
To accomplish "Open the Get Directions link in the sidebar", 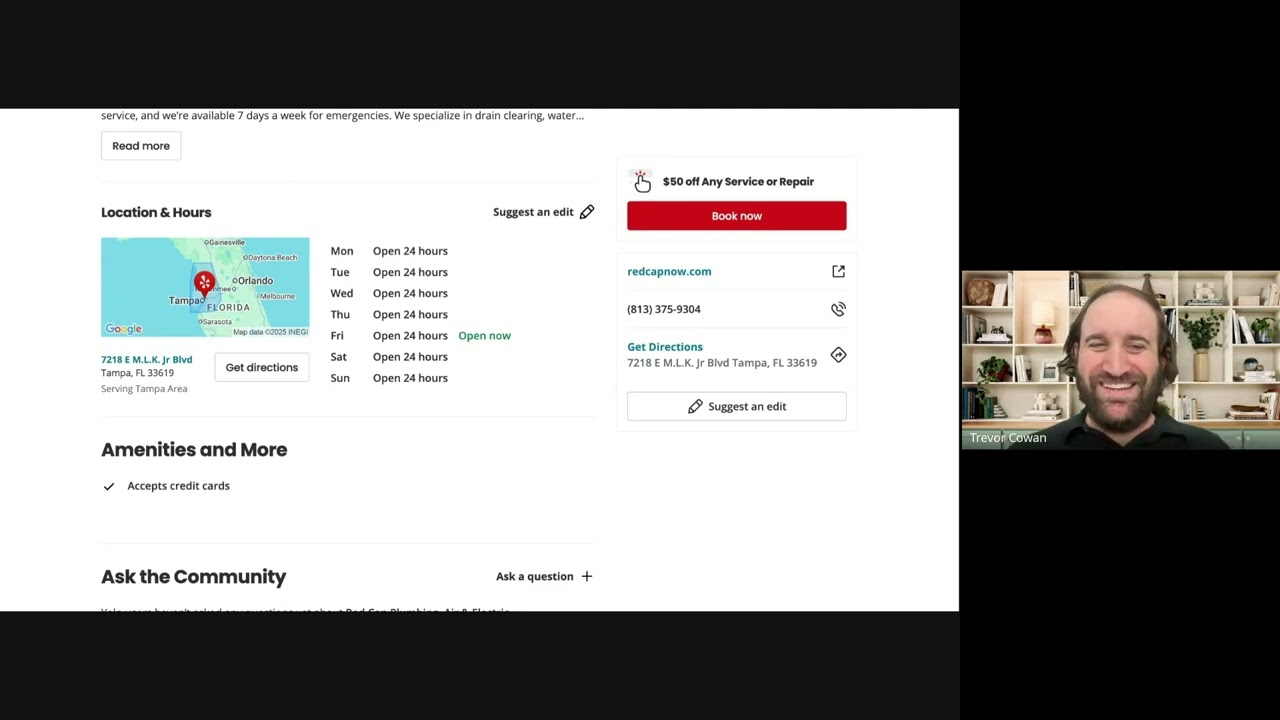I will tap(665, 347).
